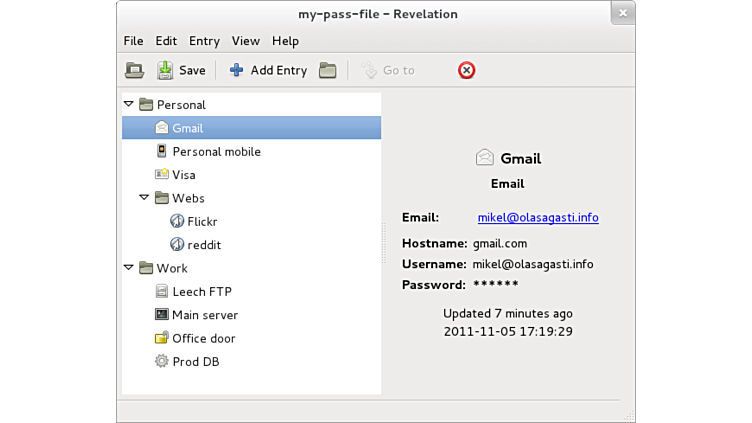
Task: Open the mikel@olasagasti.info email link
Action: coord(537,218)
